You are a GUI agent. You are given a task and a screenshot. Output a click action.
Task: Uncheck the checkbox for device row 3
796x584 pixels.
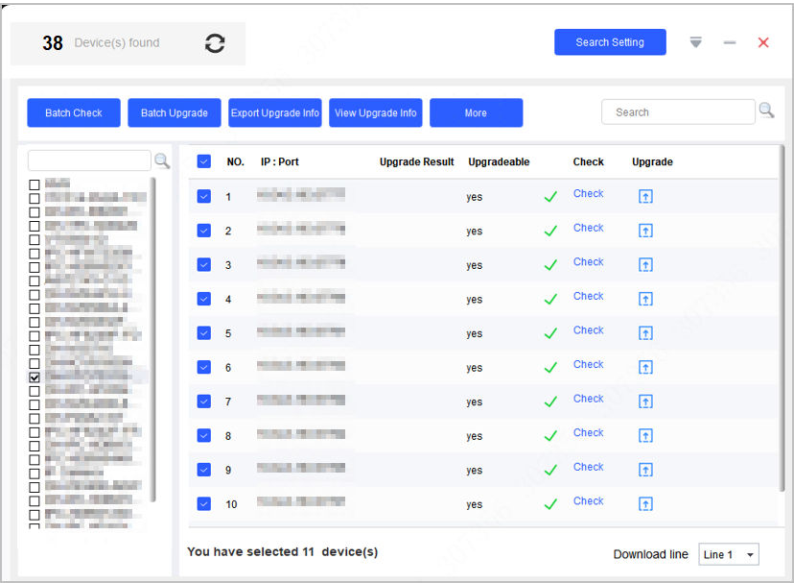204,265
